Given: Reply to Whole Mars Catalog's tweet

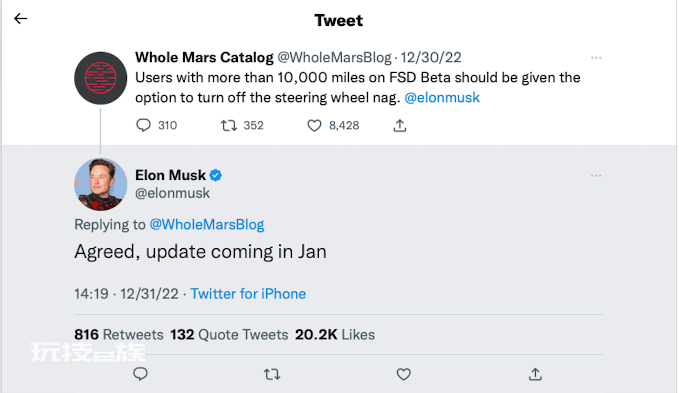Looking at the screenshot, I should [x=143, y=126].
